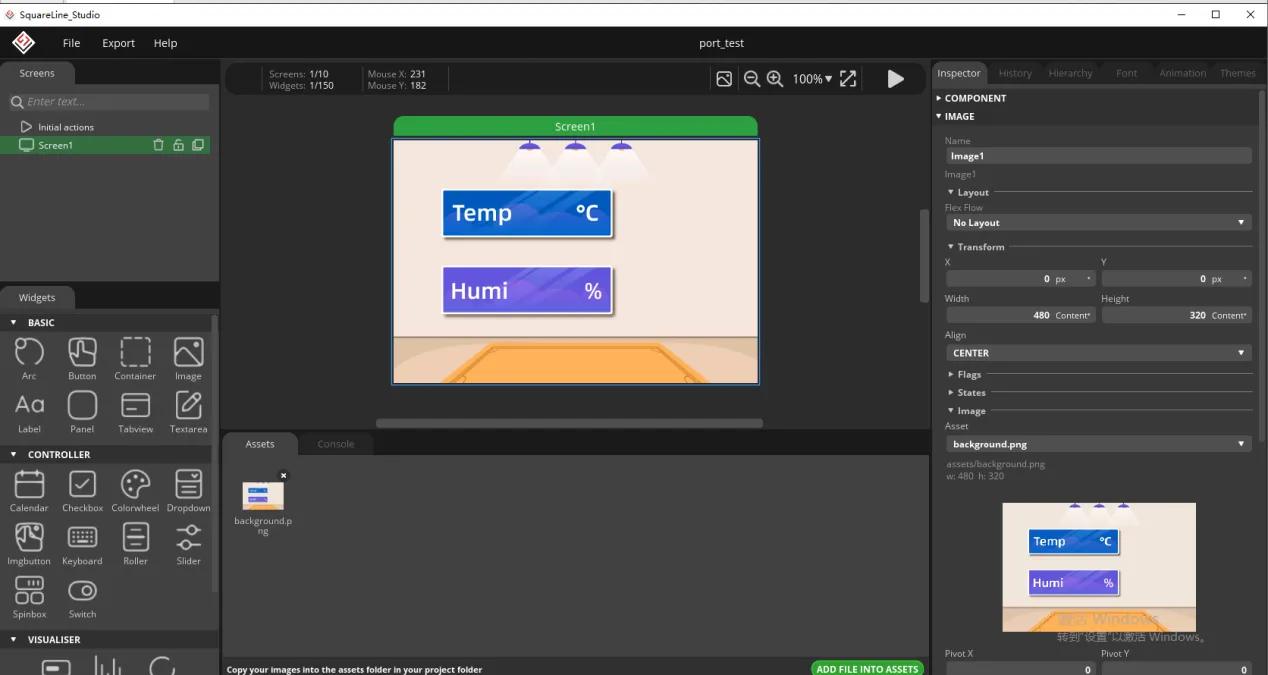1268x675 pixels.
Task: Click the Keyboard widget icon
Action: pos(82,538)
